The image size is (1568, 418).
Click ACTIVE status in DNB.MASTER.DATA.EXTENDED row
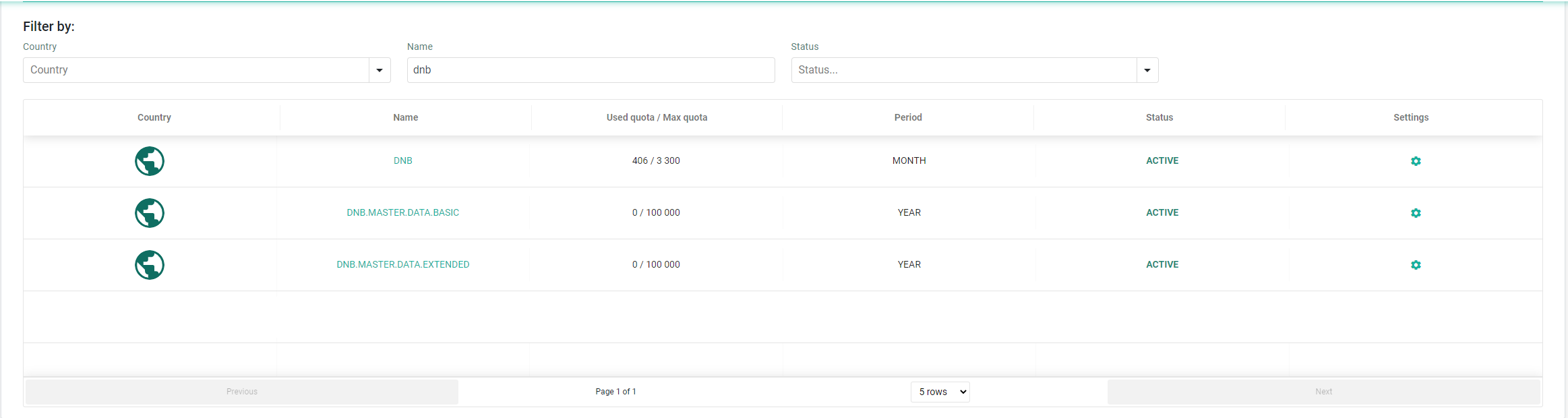1163,264
